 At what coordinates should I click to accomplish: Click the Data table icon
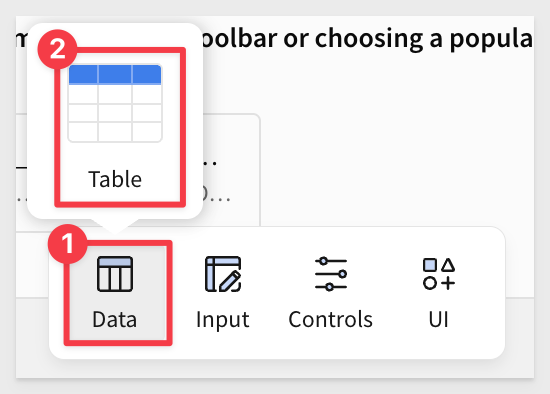tap(115, 274)
